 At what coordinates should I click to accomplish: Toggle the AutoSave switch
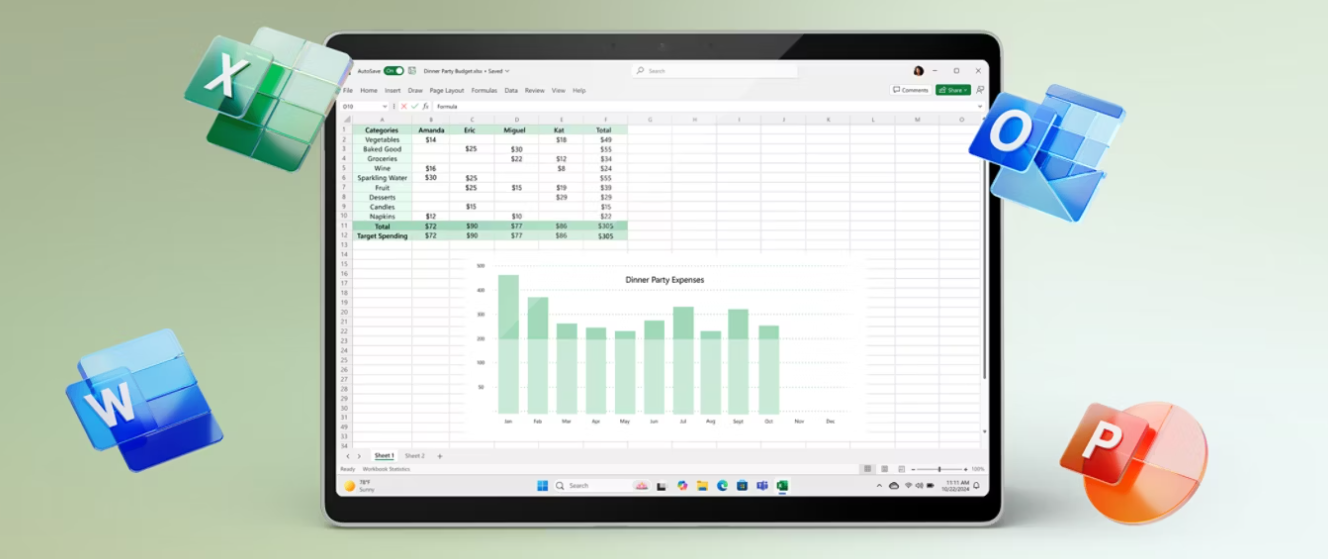point(394,71)
